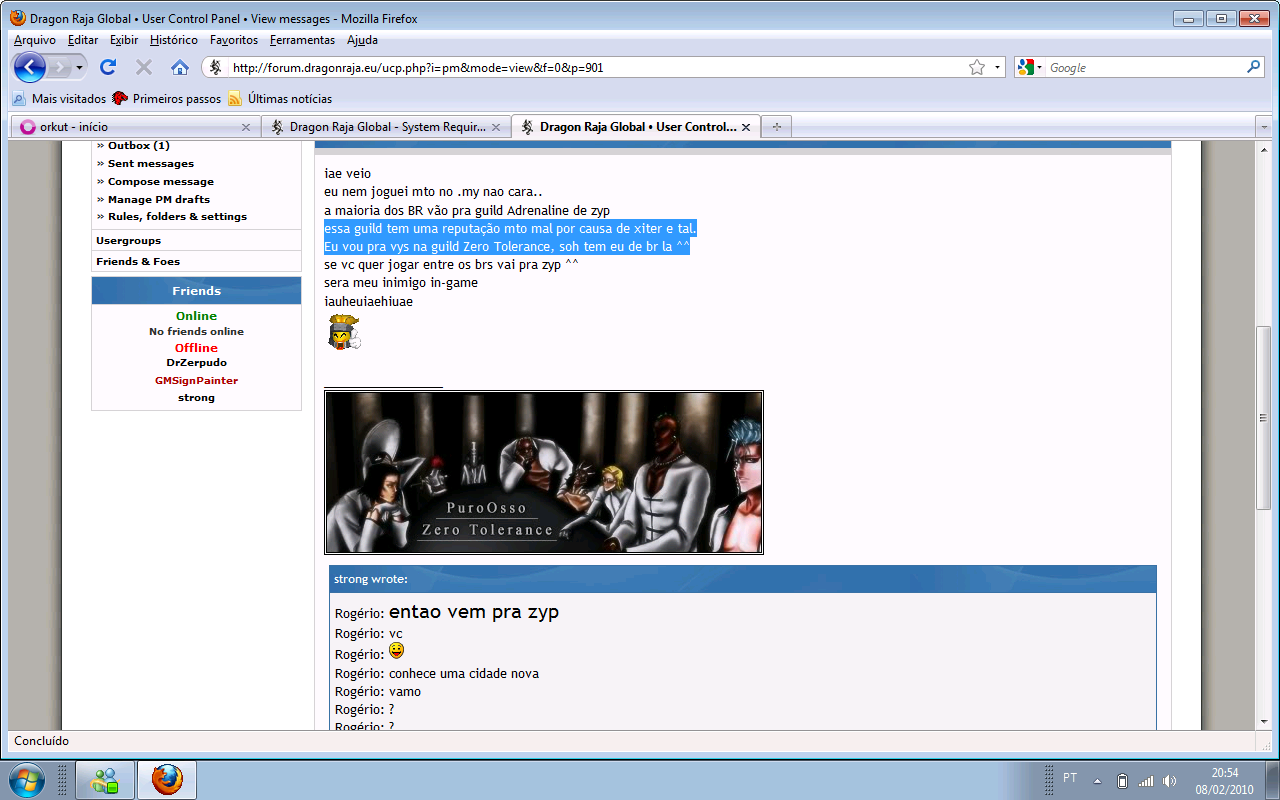
Task: Open Firefox from the Windows taskbar
Action: pos(168,779)
